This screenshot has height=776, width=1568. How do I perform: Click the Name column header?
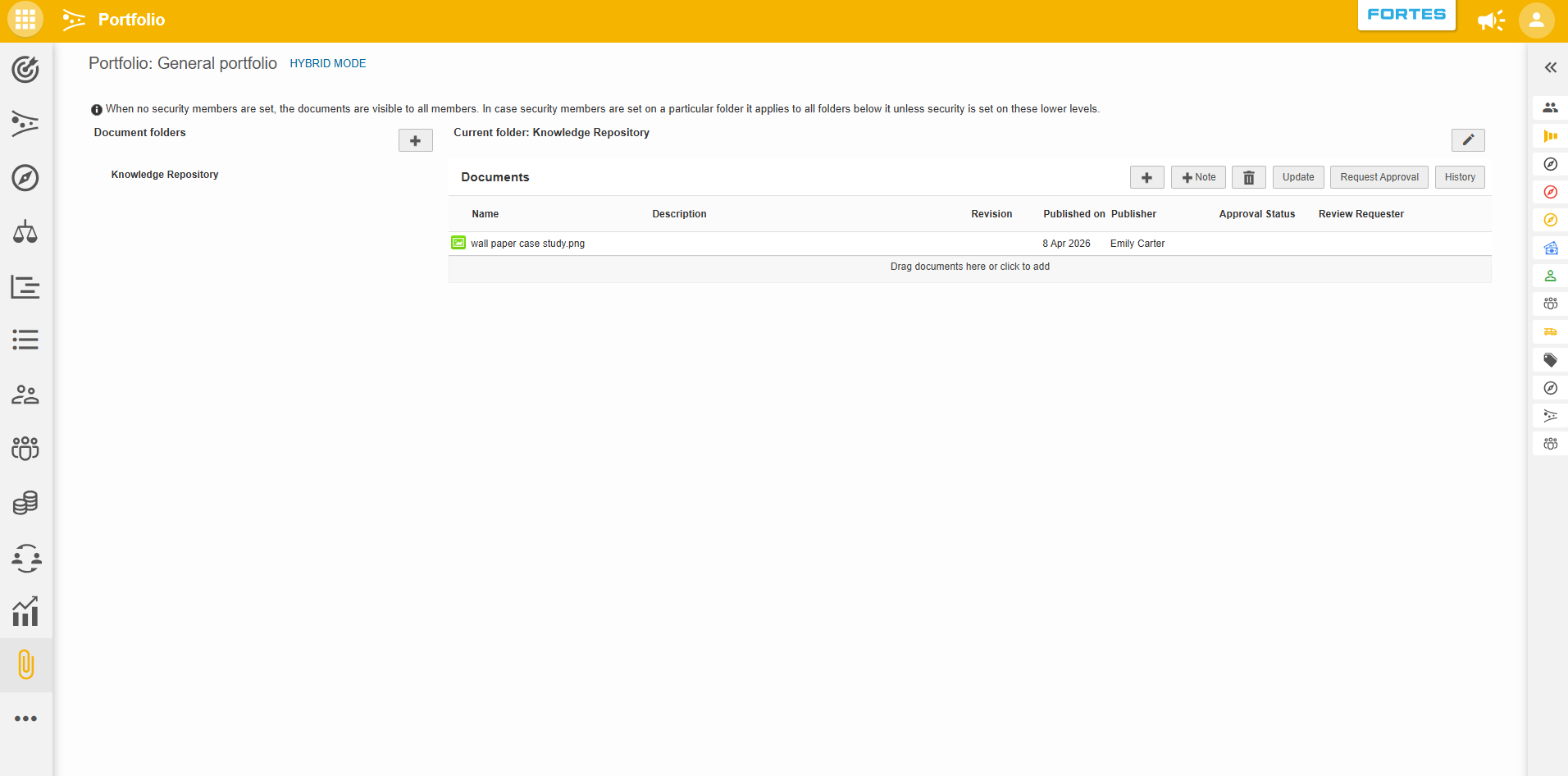pos(485,214)
